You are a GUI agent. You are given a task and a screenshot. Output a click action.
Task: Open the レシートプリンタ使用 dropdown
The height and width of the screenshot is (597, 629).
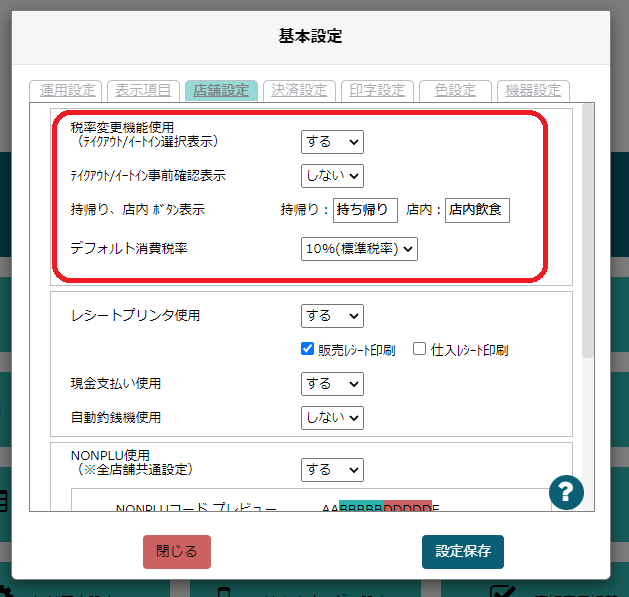click(x=332, y=316)
